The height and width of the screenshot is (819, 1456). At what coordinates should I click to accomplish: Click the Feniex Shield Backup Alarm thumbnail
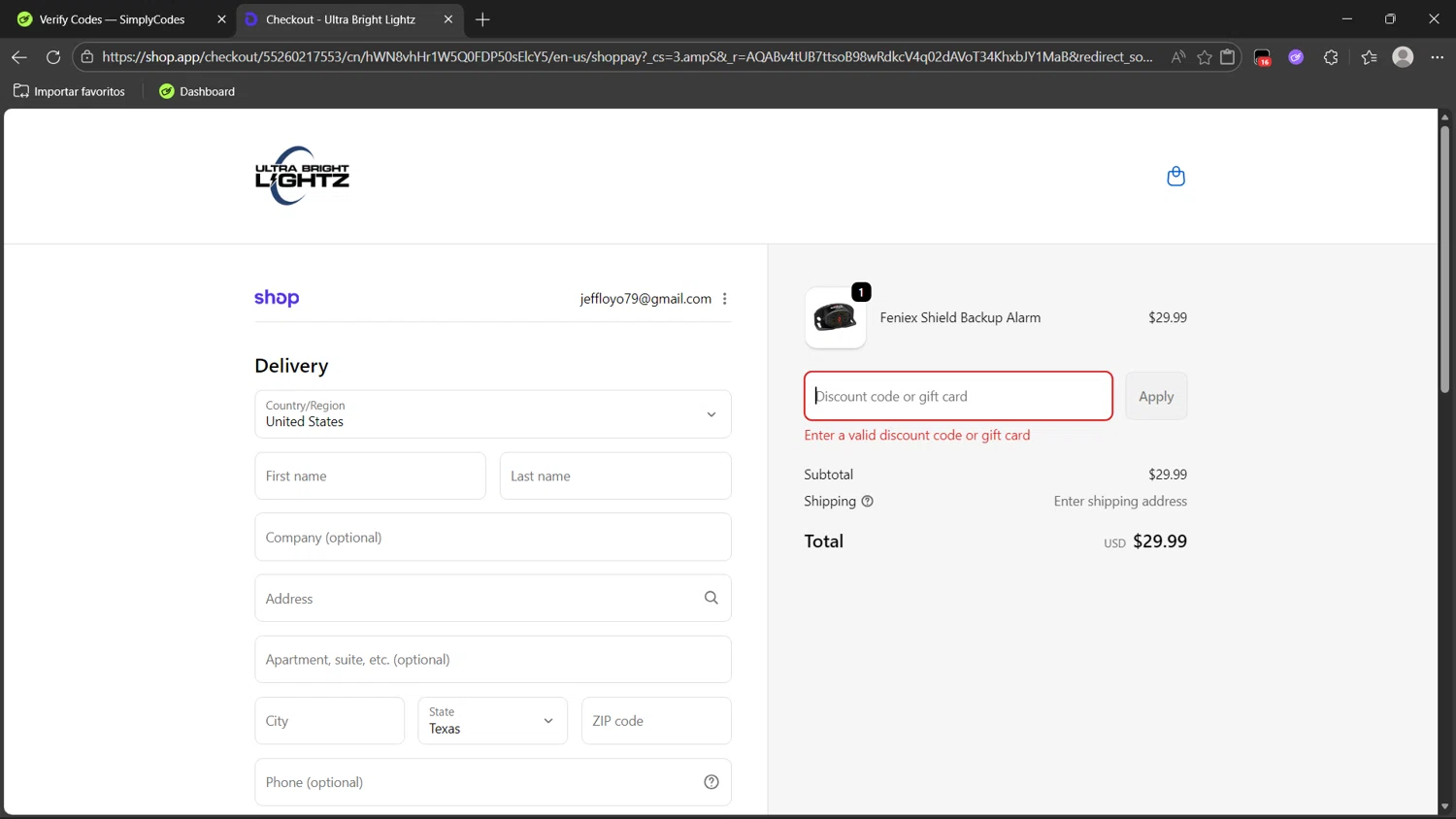[x=835, y=317]
